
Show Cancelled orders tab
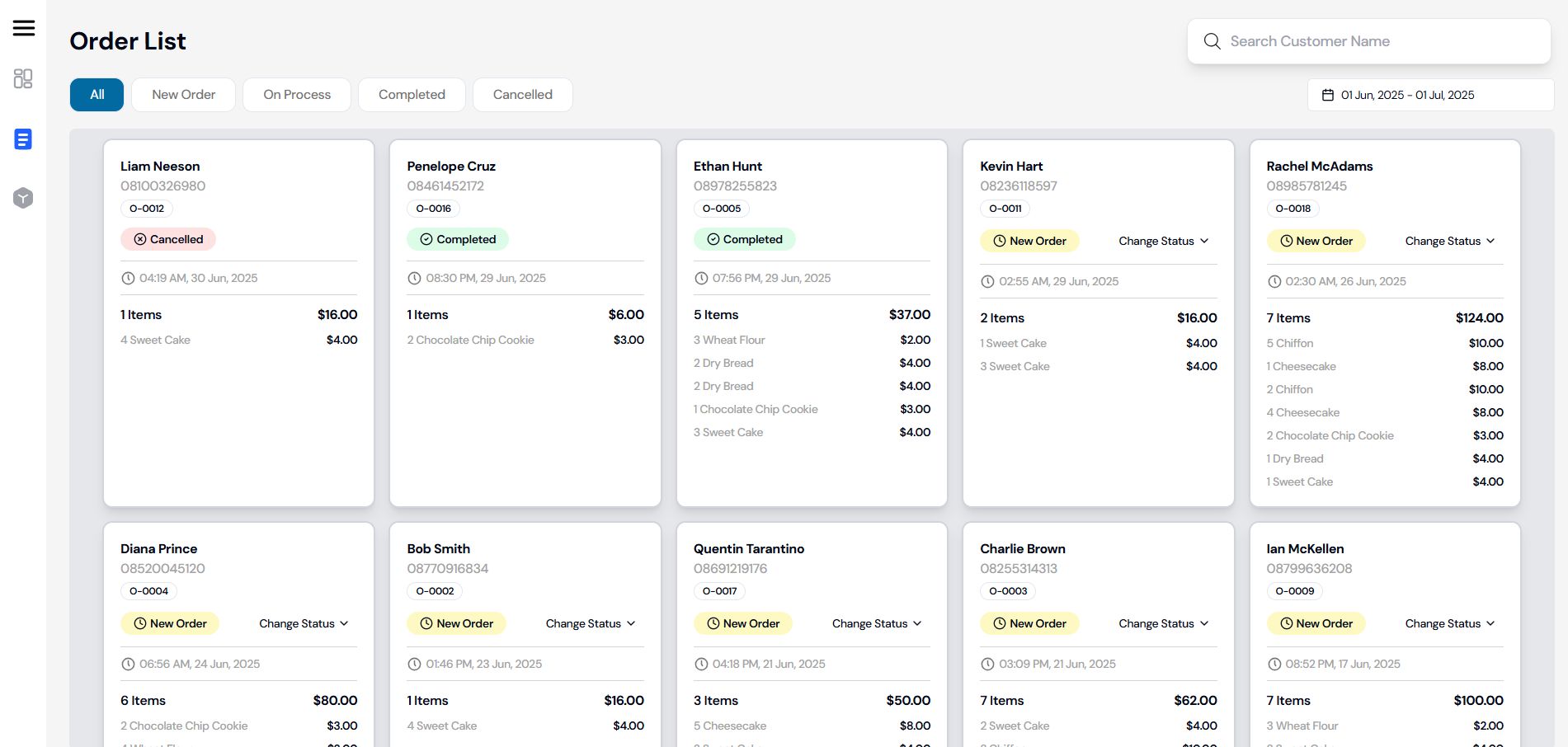point(523,95)
